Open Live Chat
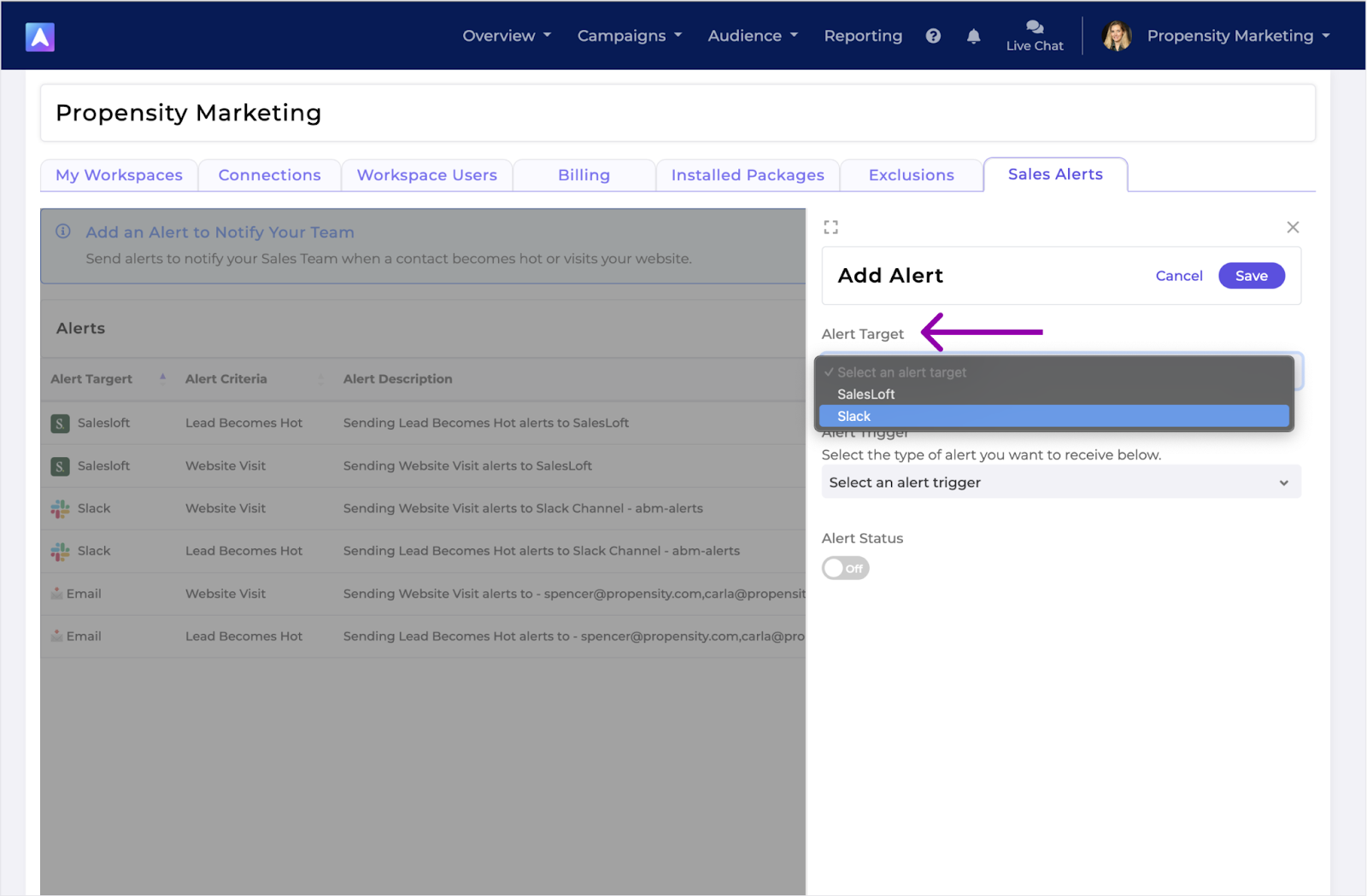 click(1035, 36)
